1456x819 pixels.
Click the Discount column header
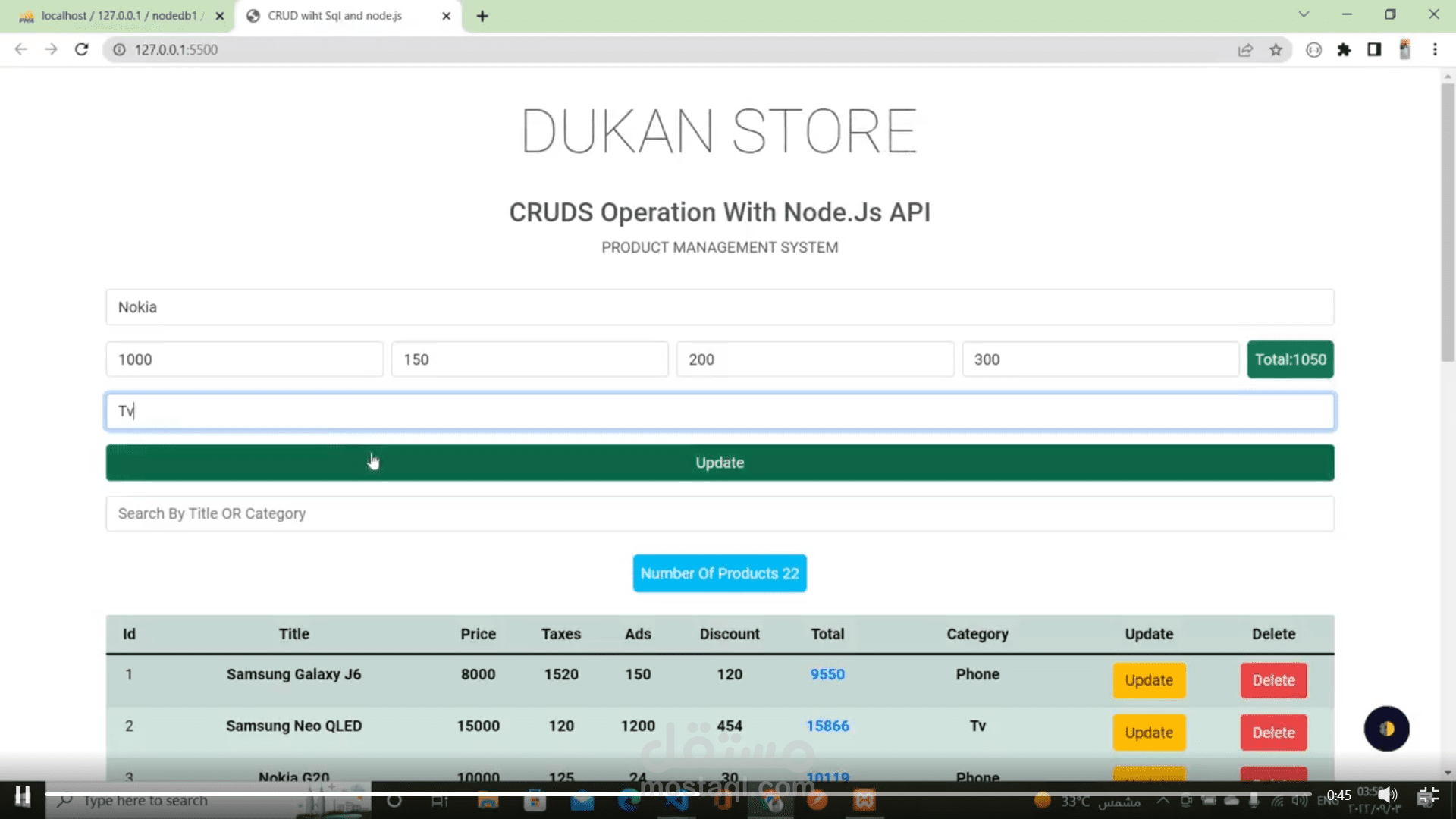coord(730,634)
